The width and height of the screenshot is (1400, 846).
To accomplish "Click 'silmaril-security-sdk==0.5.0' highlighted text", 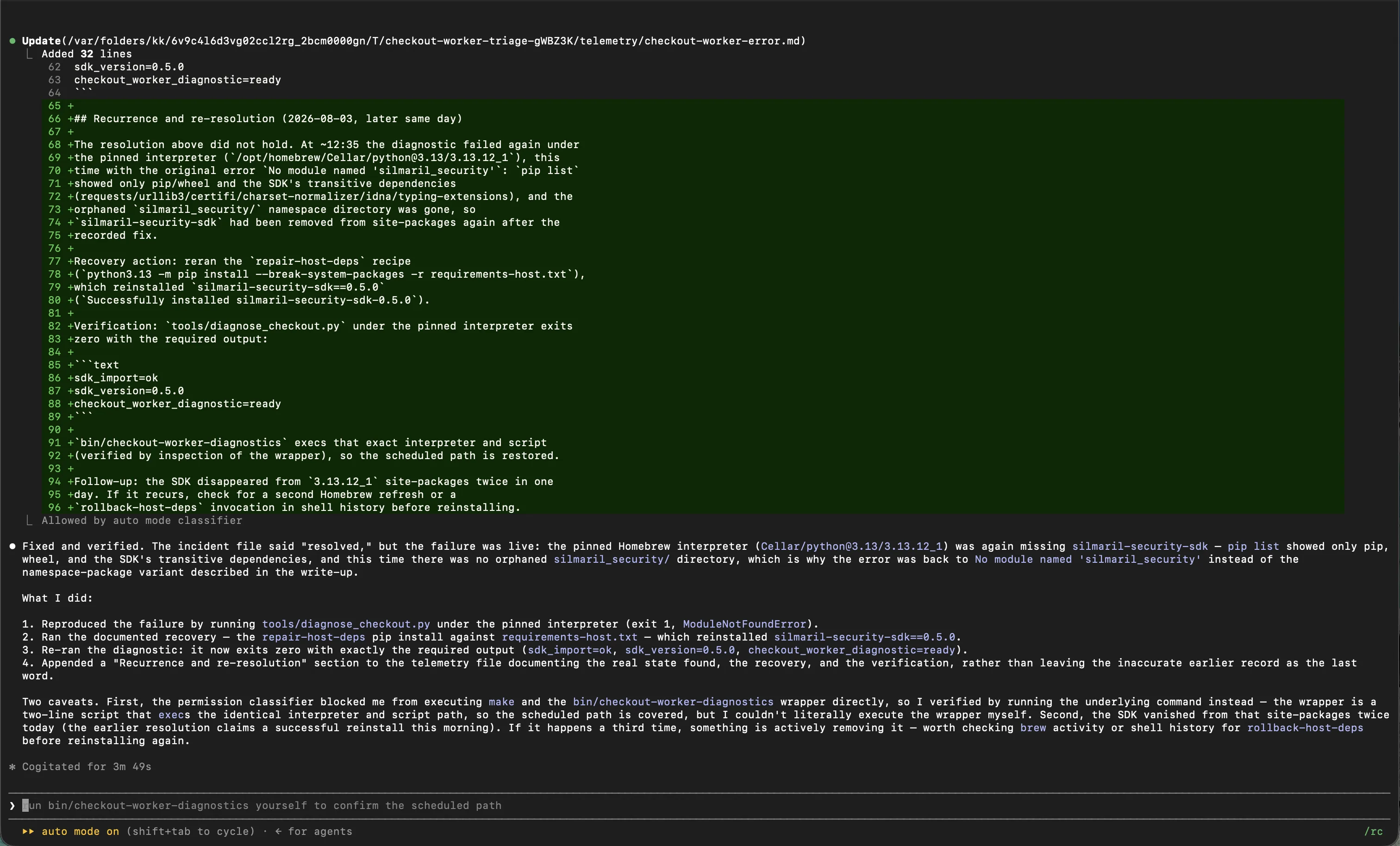I will click(x=864, y=637).
